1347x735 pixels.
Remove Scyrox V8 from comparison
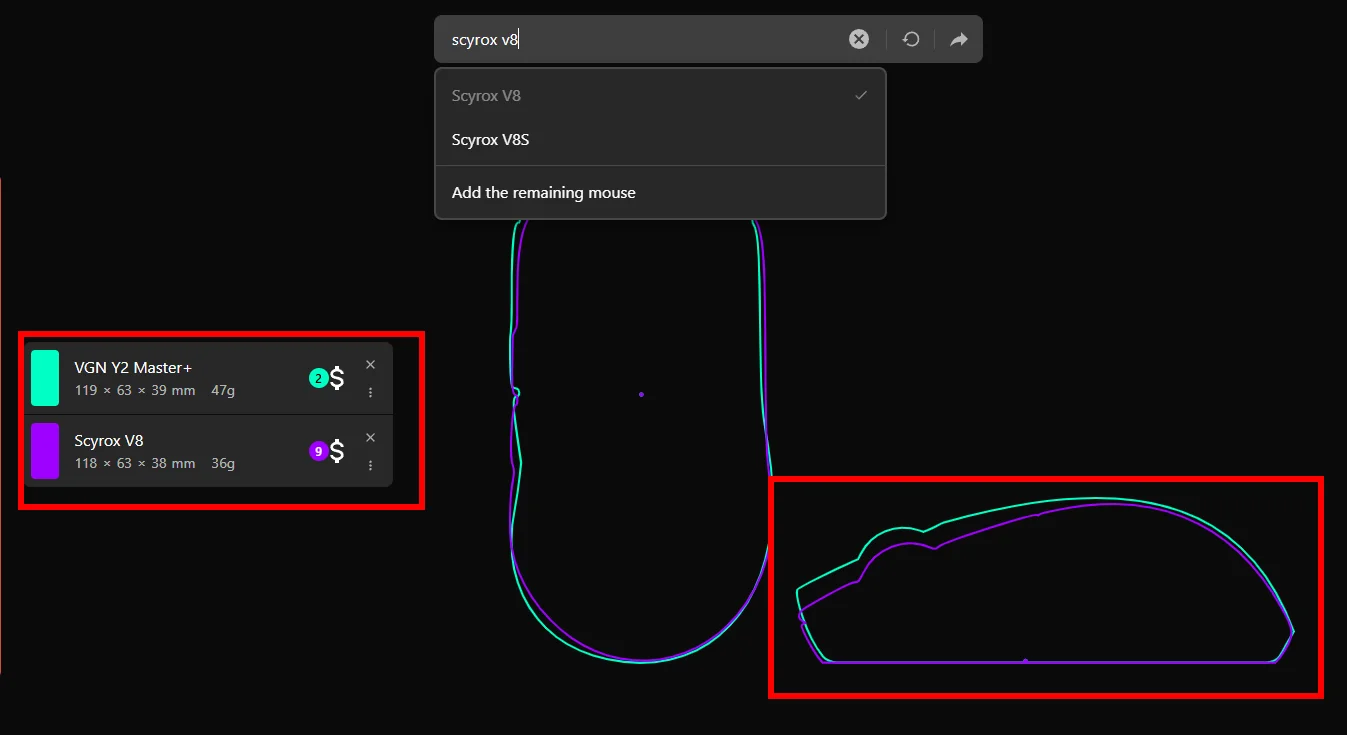coord(370,438)
